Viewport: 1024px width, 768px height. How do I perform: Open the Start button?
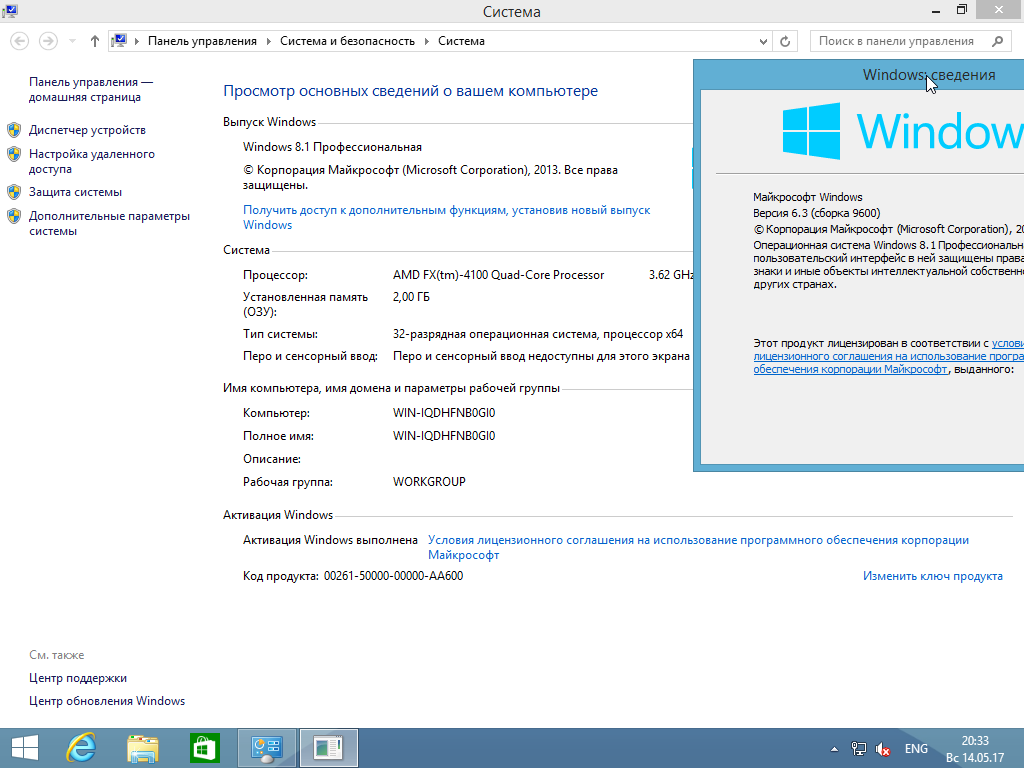click(25, 748)
